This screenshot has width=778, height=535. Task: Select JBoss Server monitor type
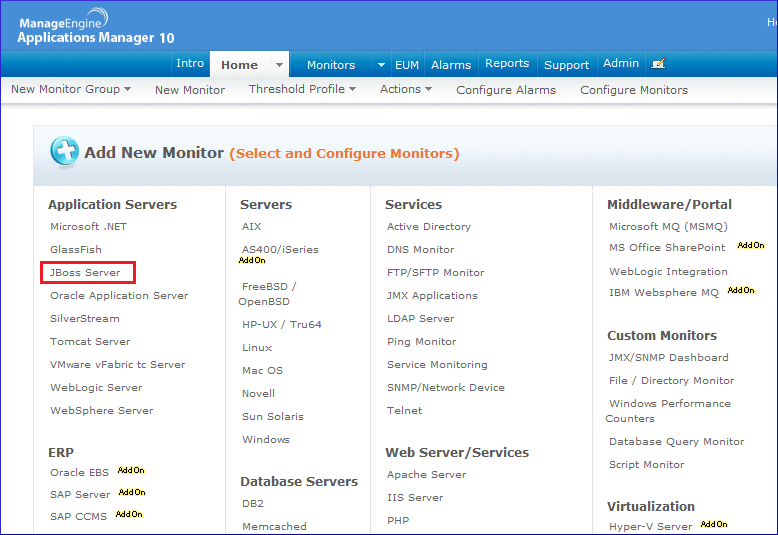pos(85,272)
